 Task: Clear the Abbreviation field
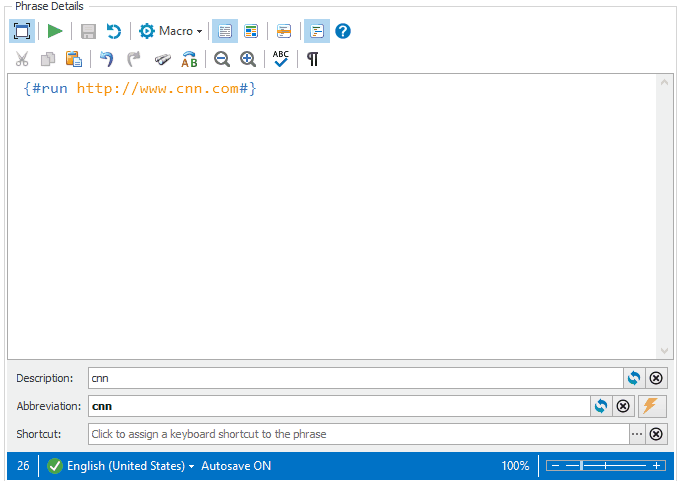pos(623,406)
